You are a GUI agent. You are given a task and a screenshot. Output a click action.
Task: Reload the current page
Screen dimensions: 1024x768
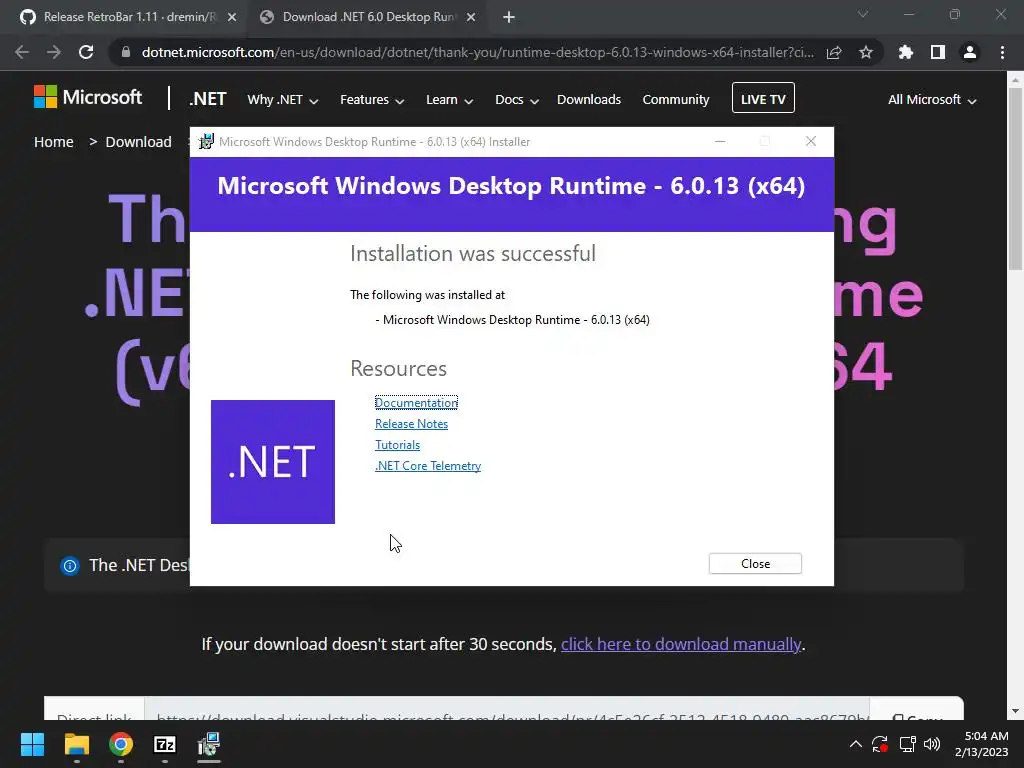(86, 52)
